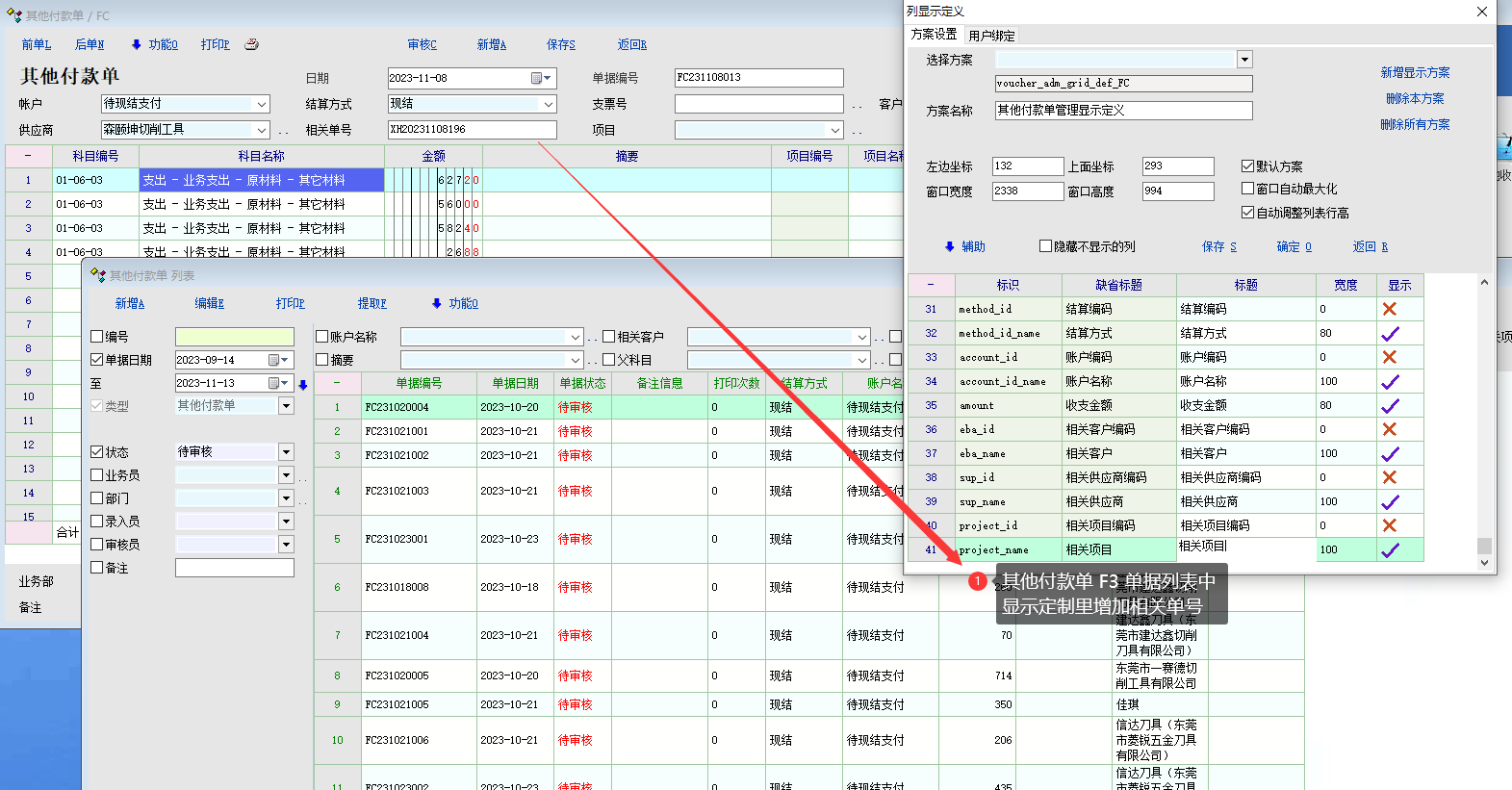Click the 方案名称 input field
The image size is (1512, 790).
pyautogui.click(x=1123, y=111)
